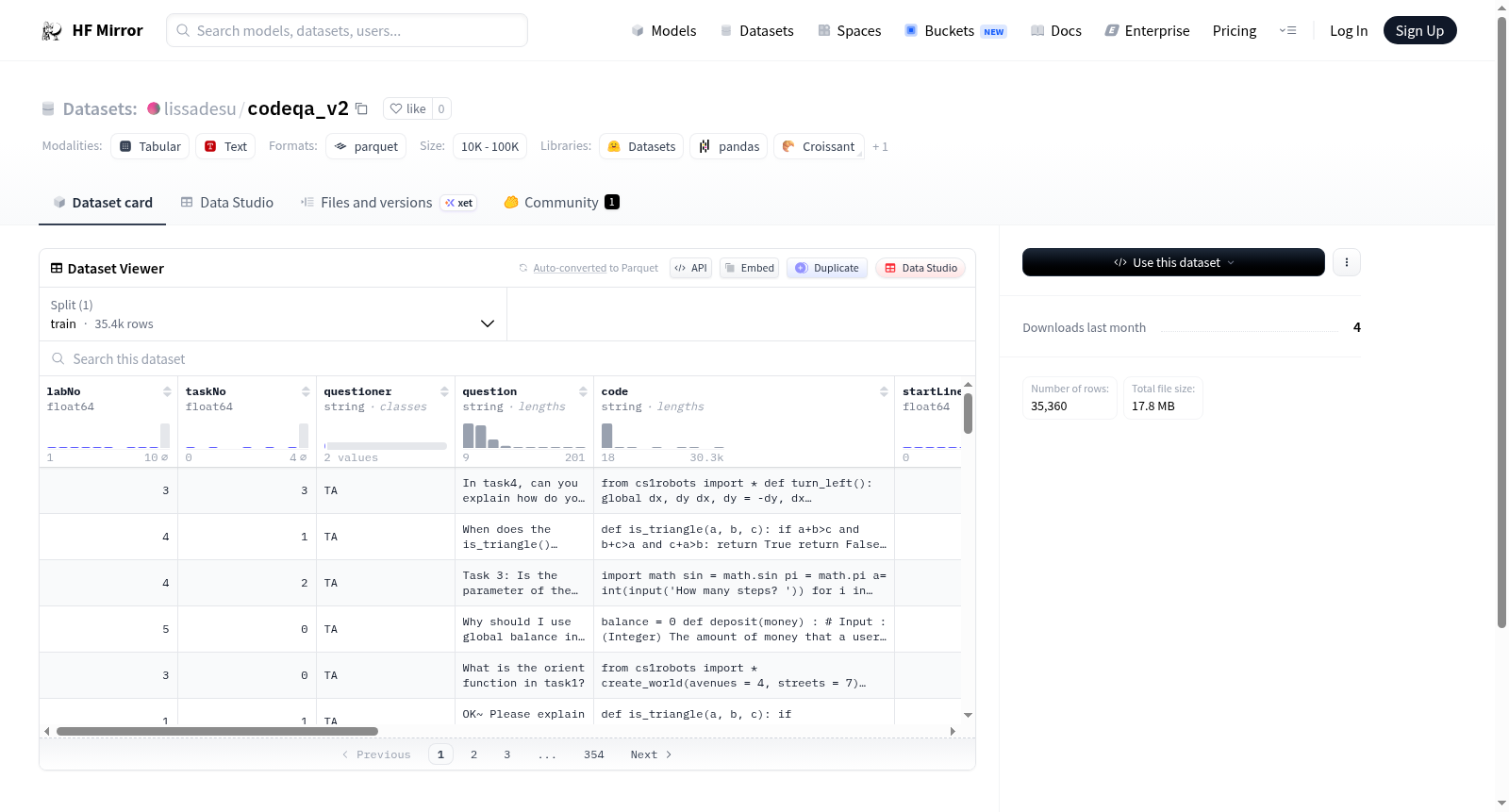The height and width of the screenshot is (812, 1509).
Task: Sort the code column
Action: coord(884,391)
